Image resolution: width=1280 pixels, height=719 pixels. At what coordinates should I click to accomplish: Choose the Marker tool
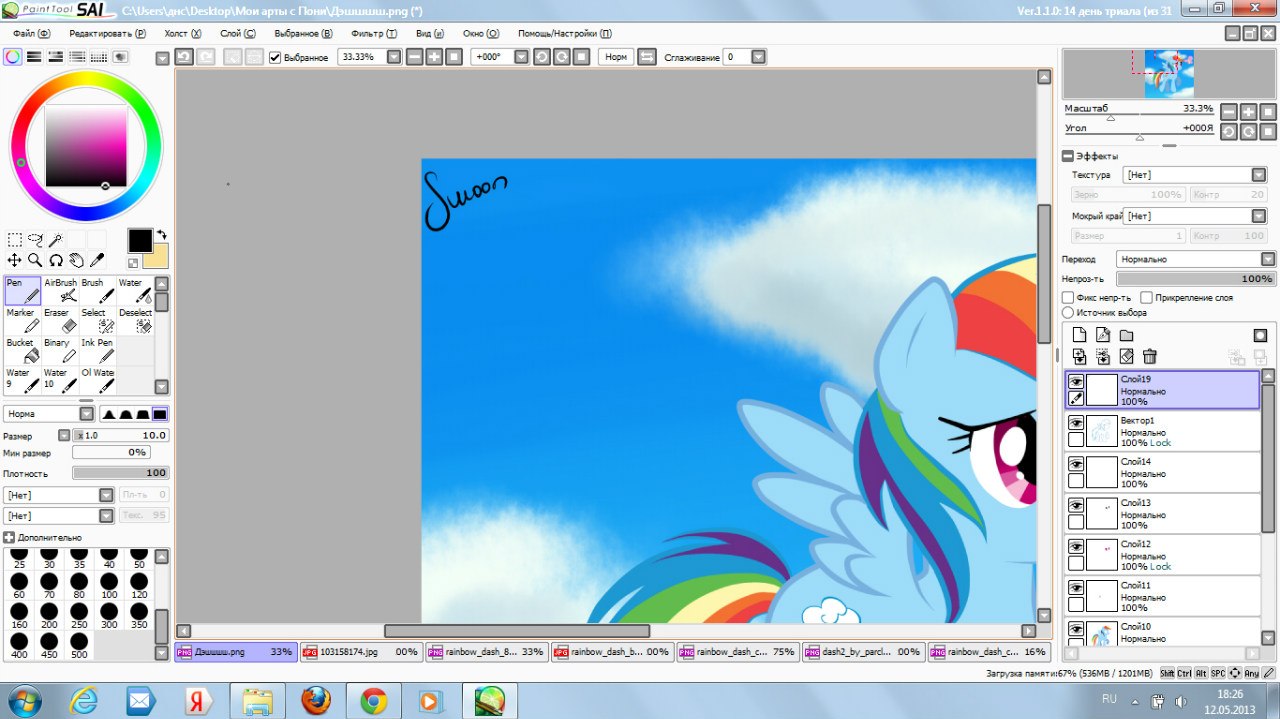point(23,320)
